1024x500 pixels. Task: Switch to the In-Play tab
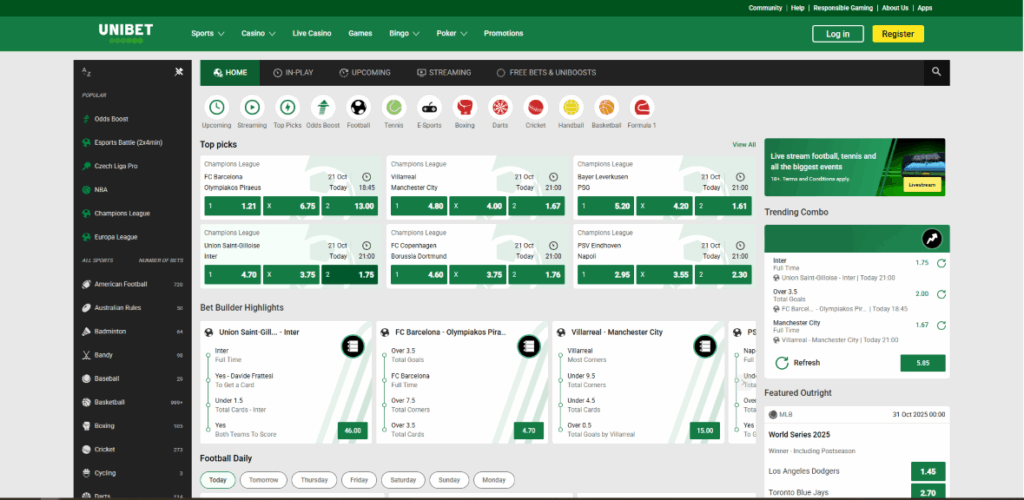(x=293, y=73)
